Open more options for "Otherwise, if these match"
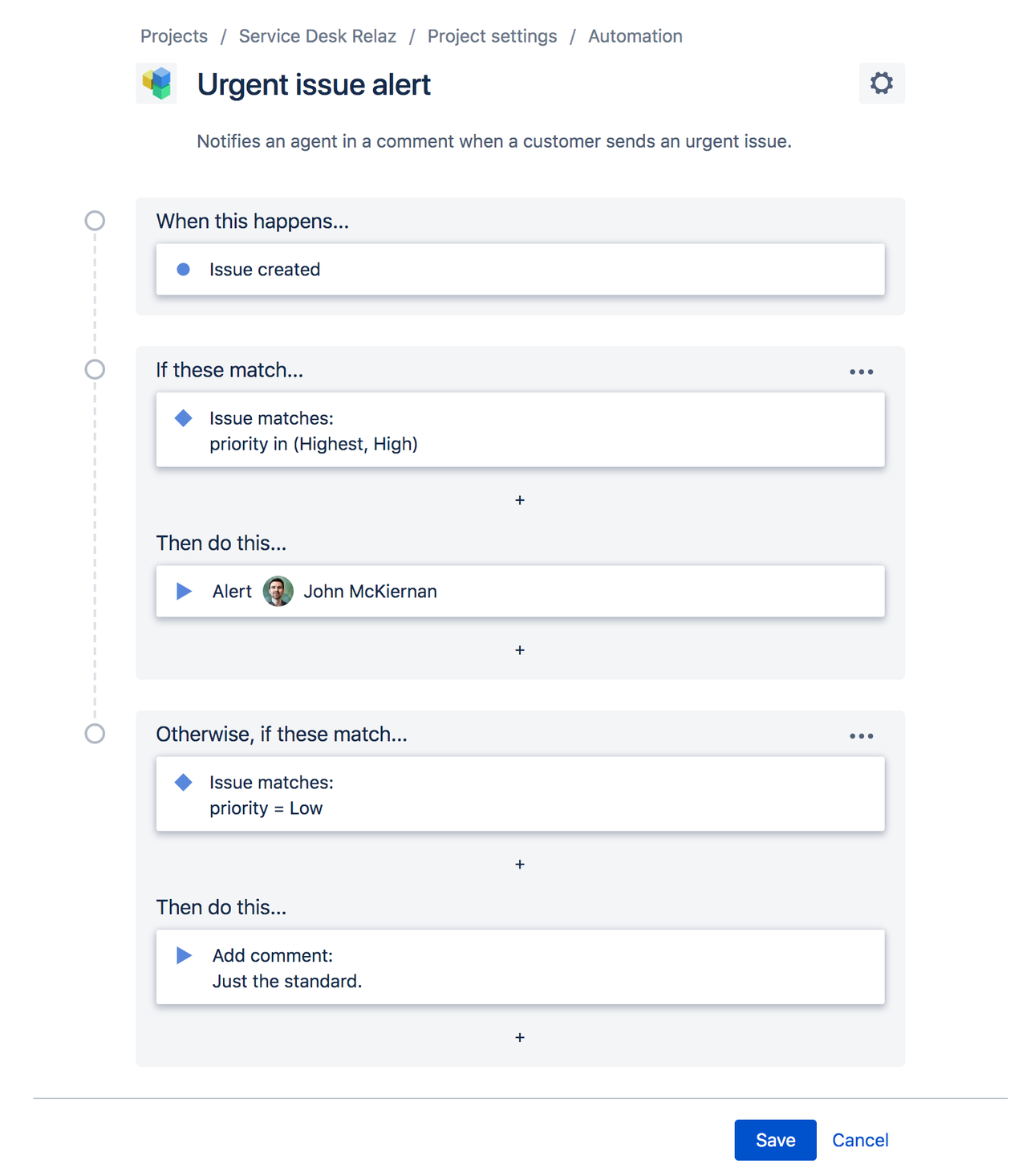 click(861, 736)
